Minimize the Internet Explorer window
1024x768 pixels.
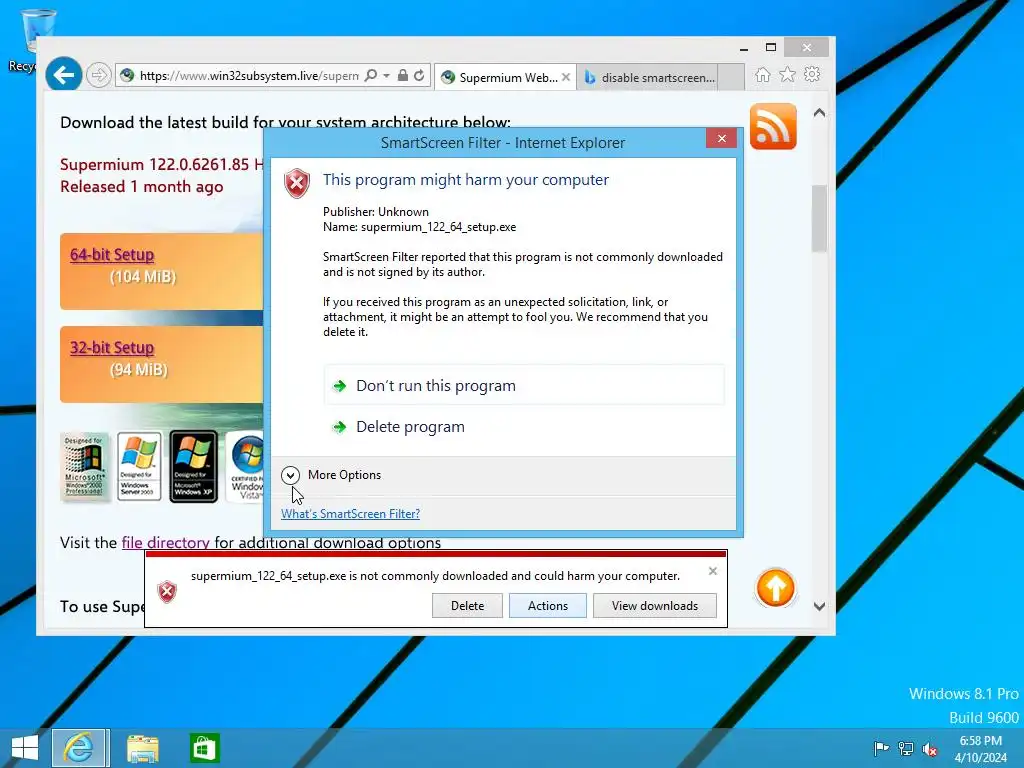[744, 48]
